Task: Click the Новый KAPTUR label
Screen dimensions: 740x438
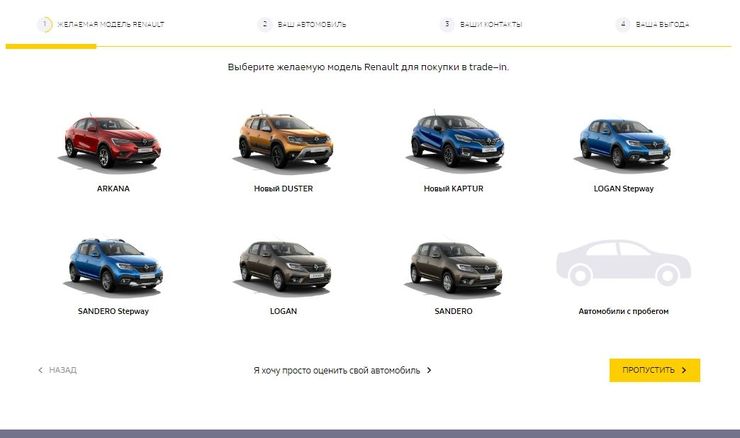Action: click(454, 188)
